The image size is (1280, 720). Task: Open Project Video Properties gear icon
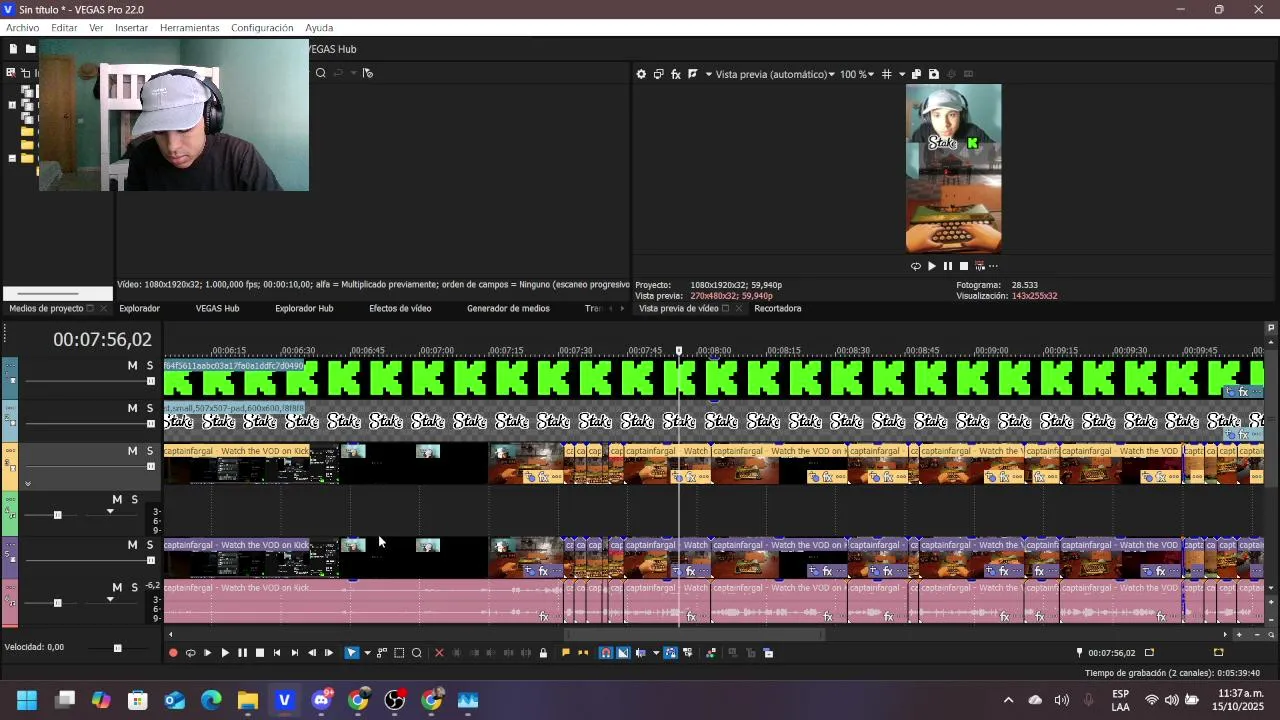coord(641,74)
